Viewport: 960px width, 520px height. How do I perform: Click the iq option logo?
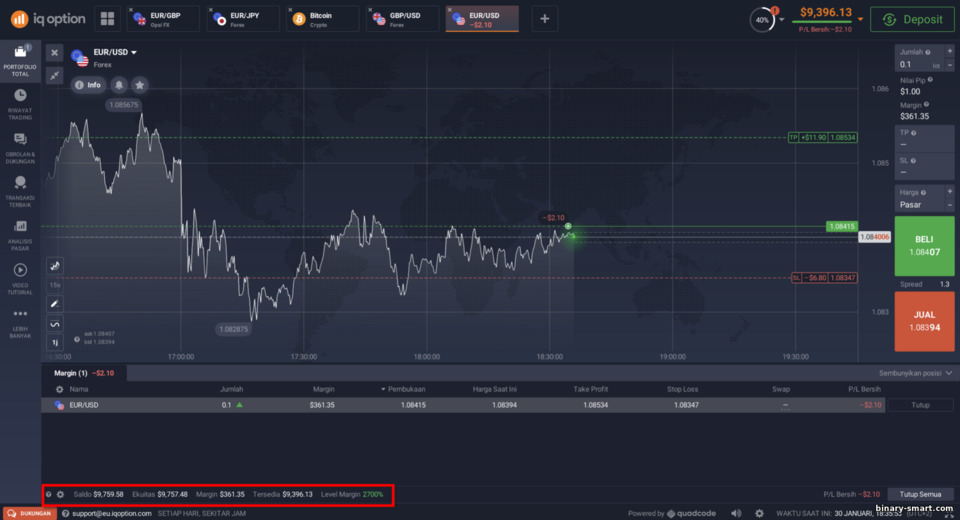point(48,19)
